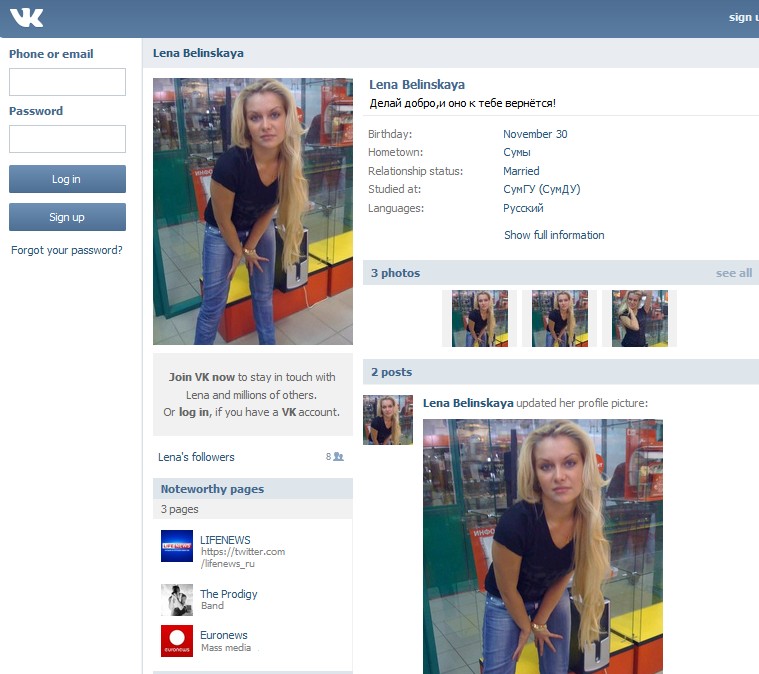Click the Euronews red logo icon
The width and height of the screenshot is (759, 674).
click(x=176, y=641)
